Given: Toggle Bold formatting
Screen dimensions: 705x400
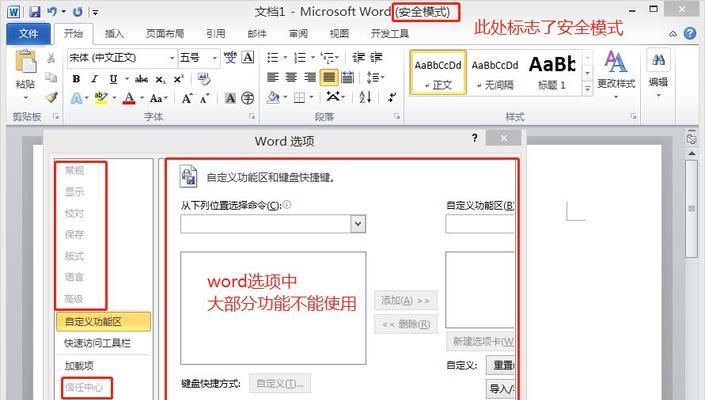Looking at the screenshot, I should tap(76, 79).
